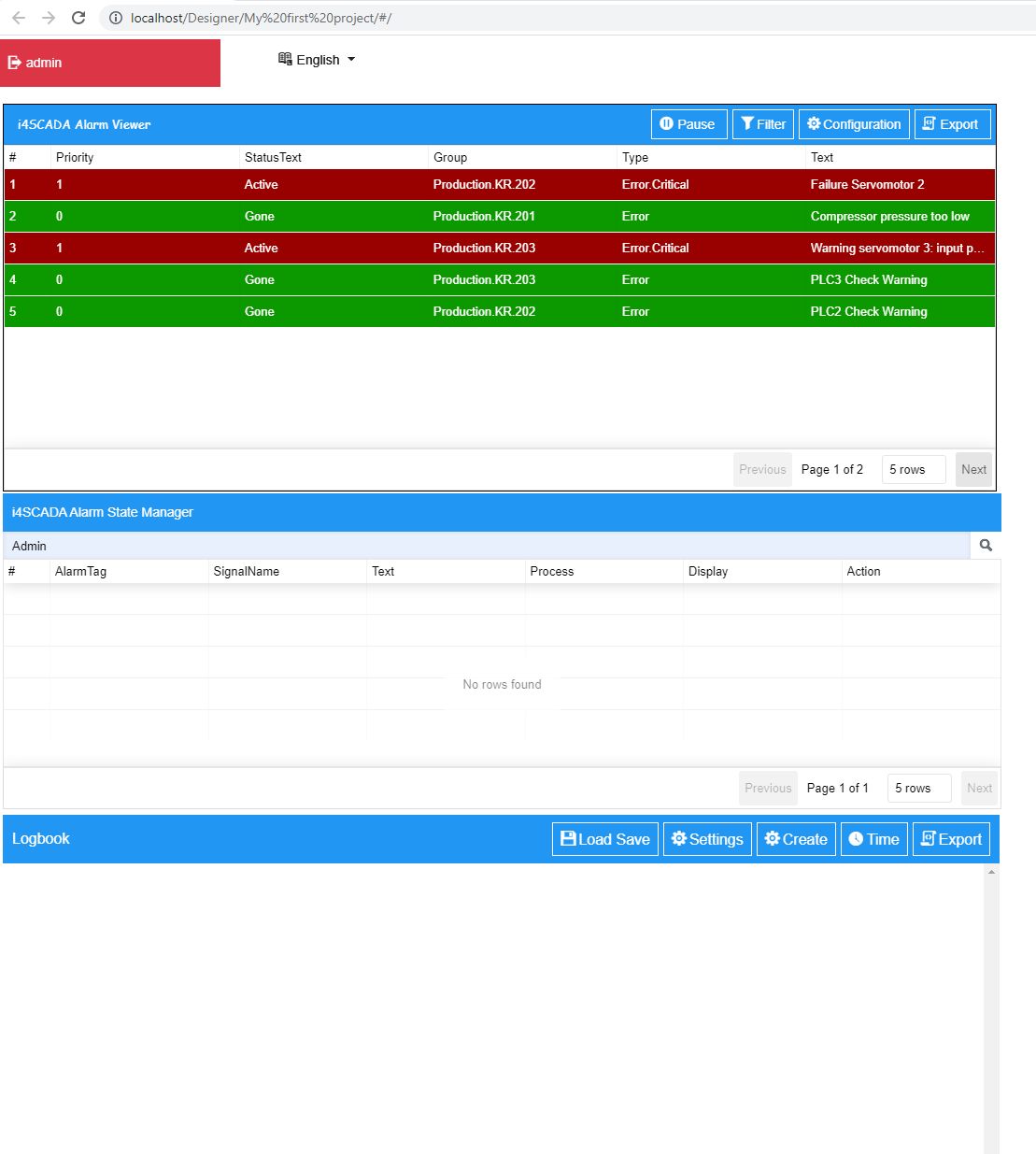This screenshot has width=1036, height=1154.
Task: Click the Alarm State Manager search icon
Action: (986, 546)
